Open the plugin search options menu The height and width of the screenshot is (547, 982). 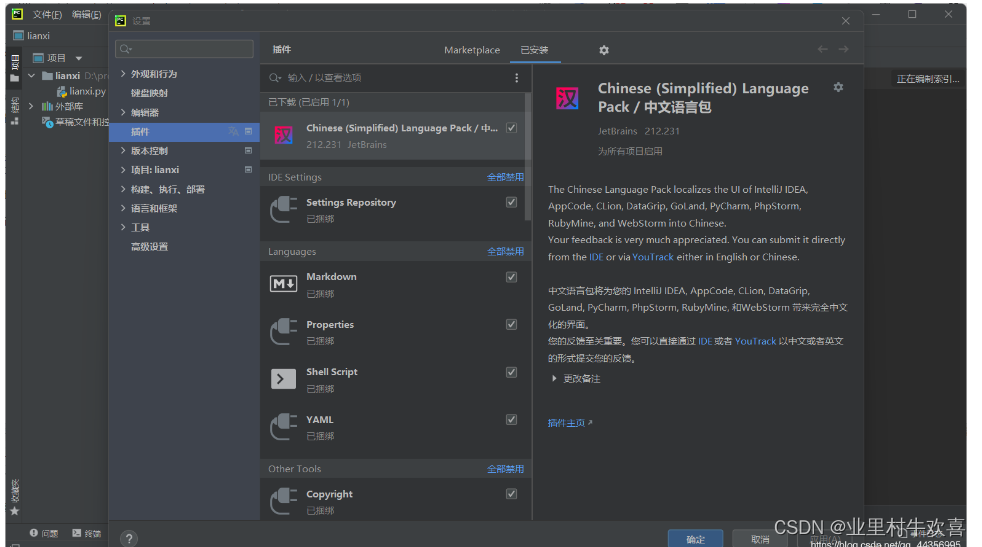517,78
